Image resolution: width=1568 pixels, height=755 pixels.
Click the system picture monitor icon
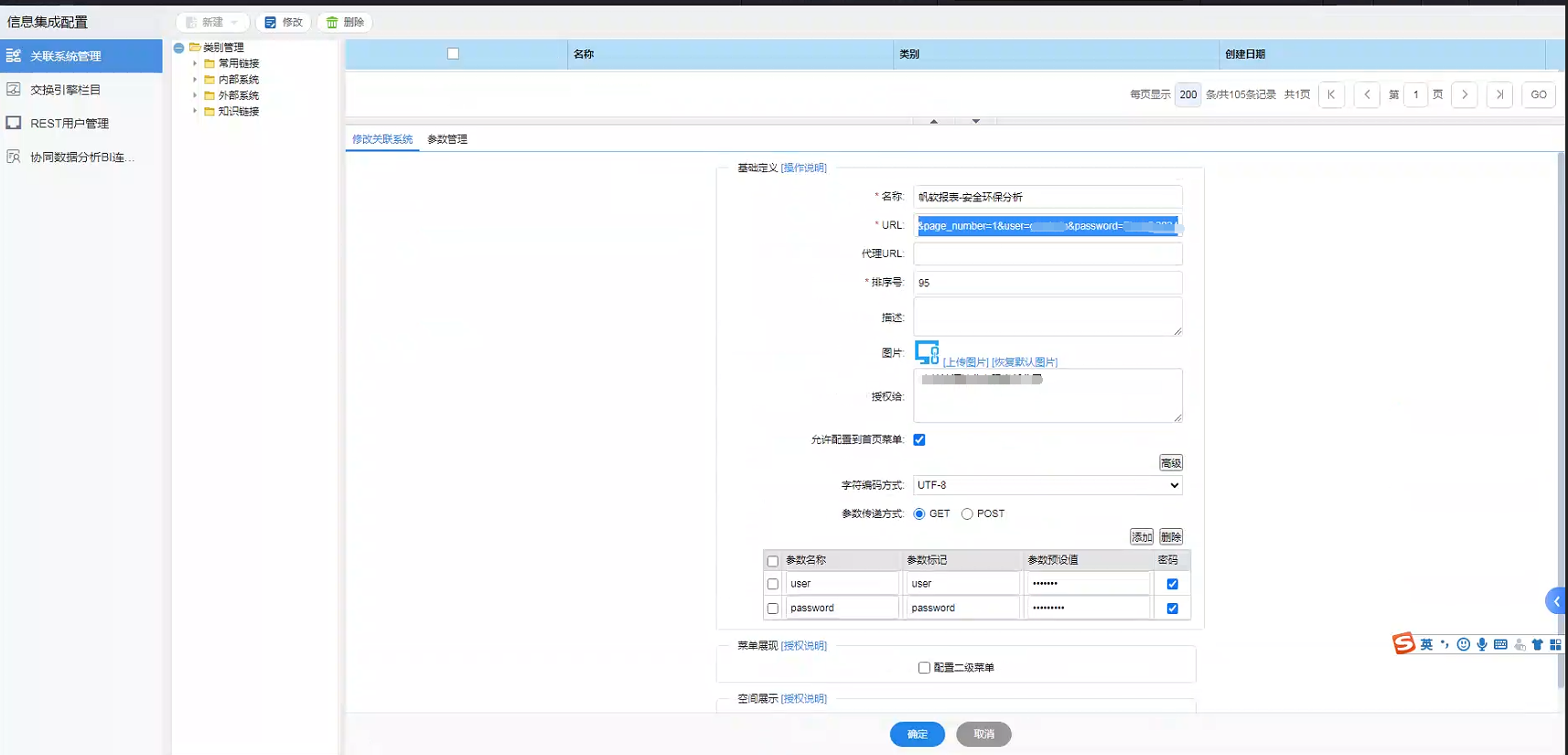click(927, 352)
